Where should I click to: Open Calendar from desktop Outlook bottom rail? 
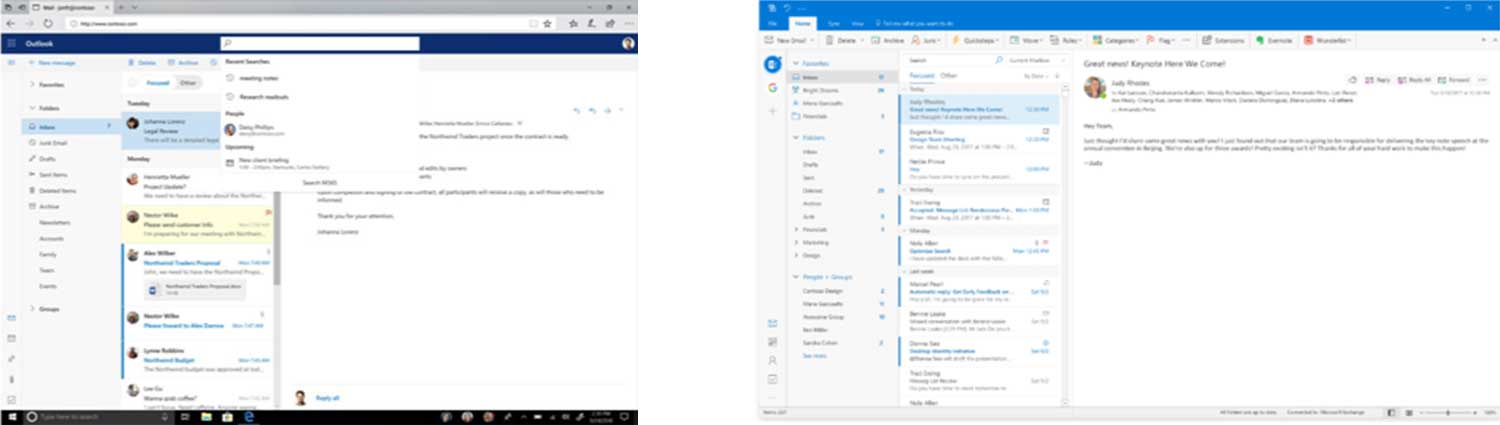(x=772, y=341)
